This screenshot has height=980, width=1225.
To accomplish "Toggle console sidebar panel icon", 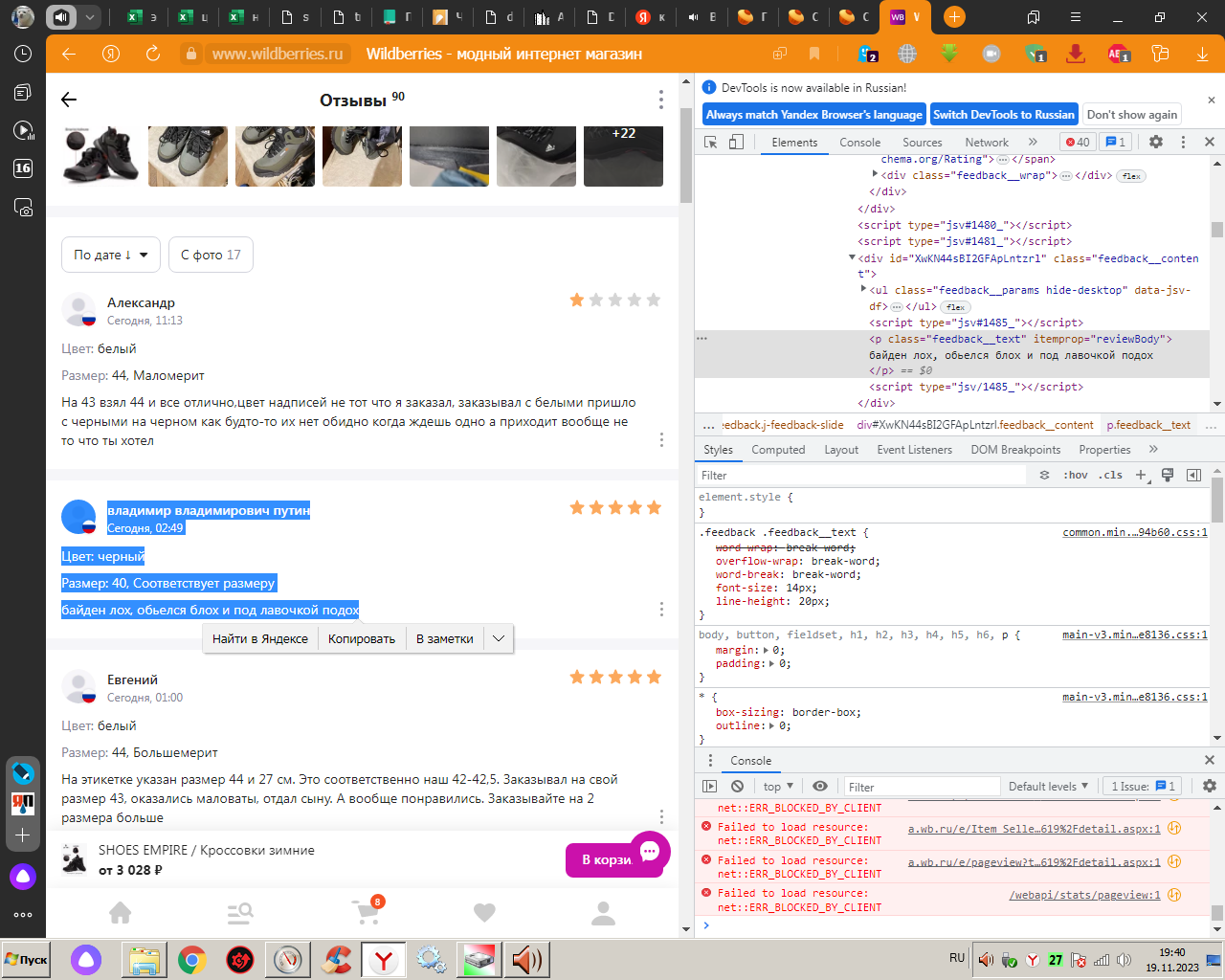I will tap(709, 786).
